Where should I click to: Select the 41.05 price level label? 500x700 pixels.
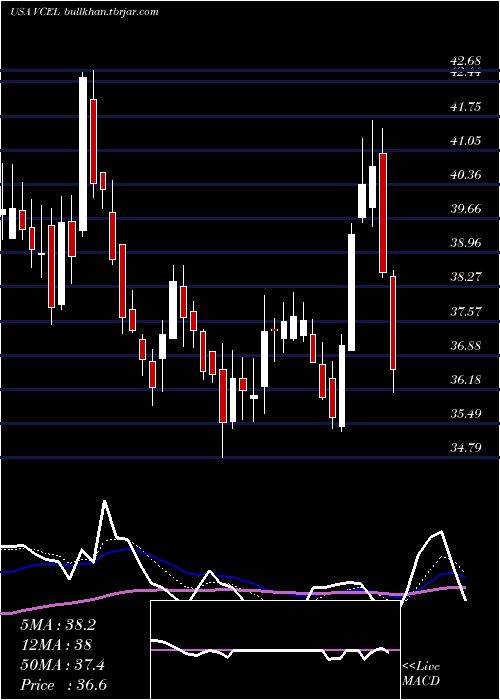click(466, 141)
